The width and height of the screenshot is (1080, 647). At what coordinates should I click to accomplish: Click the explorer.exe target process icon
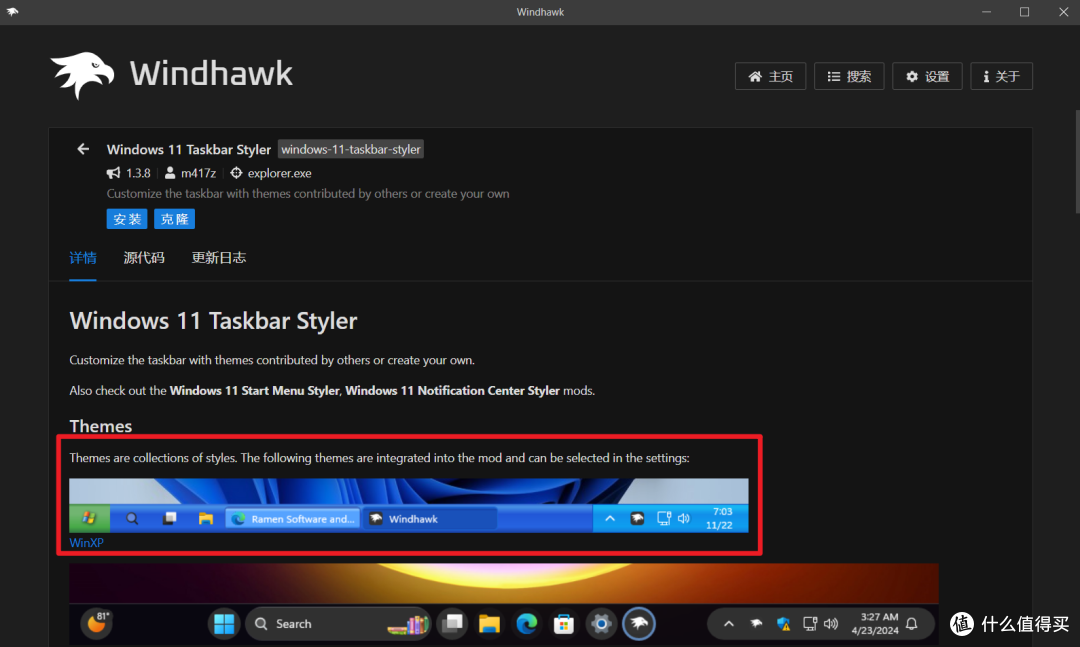tap(236, 173)
